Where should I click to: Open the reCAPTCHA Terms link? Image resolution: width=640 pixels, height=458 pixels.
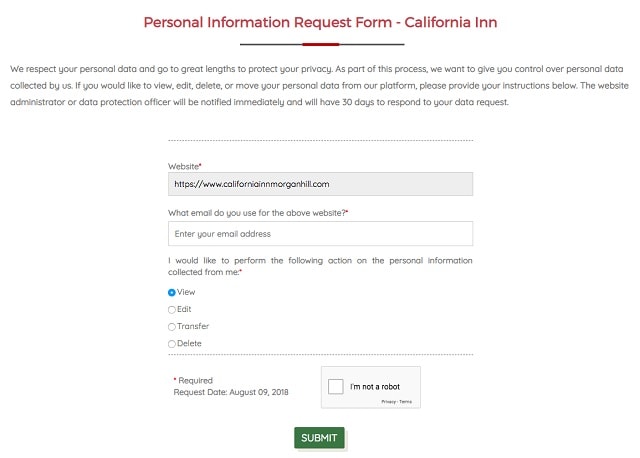coord(406,402)
